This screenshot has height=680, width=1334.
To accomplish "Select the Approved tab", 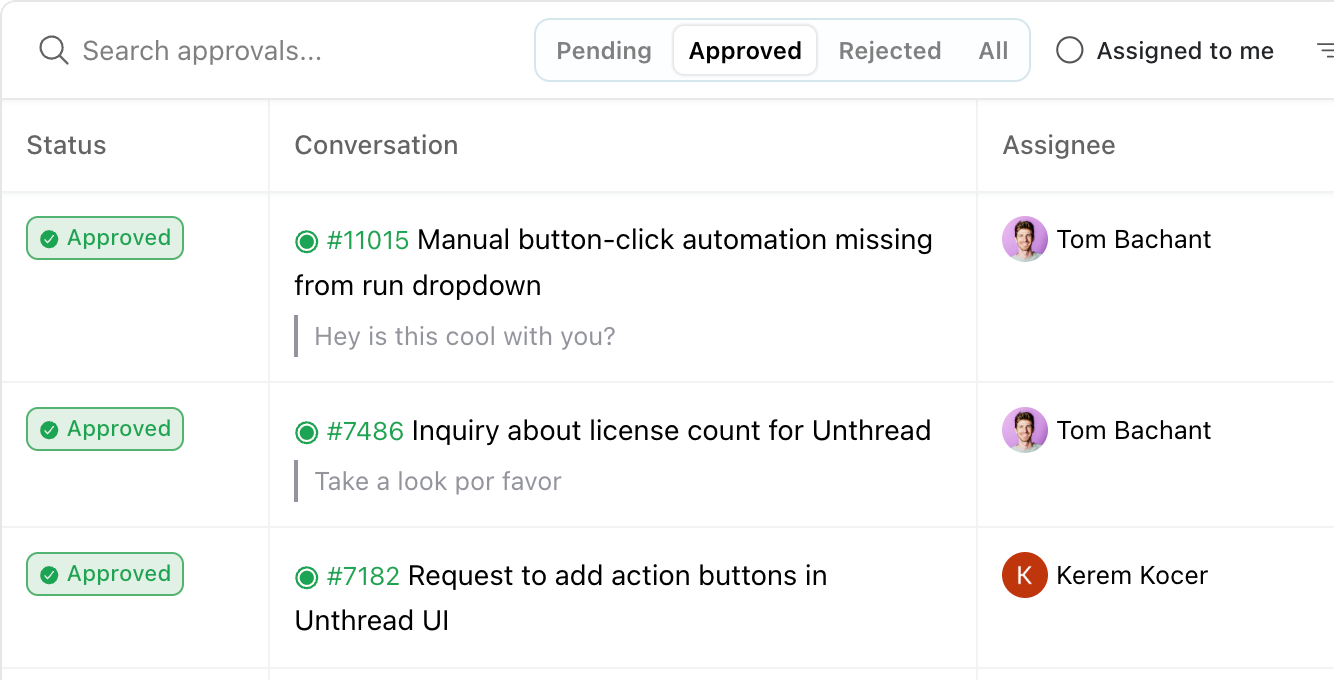I will [745, 51].
